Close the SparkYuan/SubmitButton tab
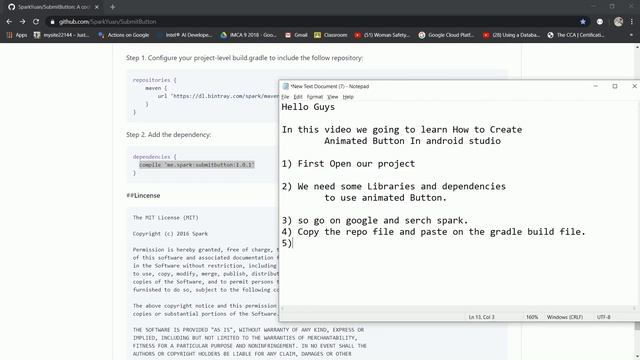The height and width of the screenshot is (360, 640). [x=97, y=7]
